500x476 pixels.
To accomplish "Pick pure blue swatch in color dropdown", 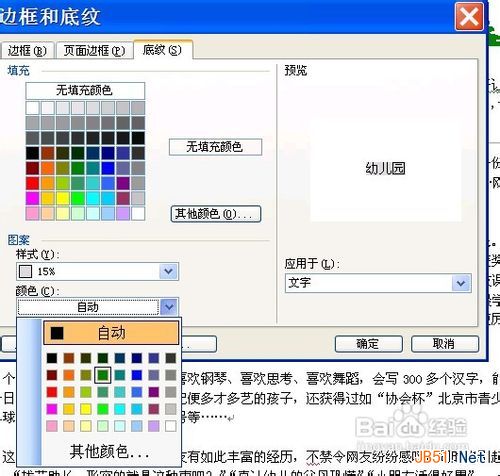I will point(137,375).
